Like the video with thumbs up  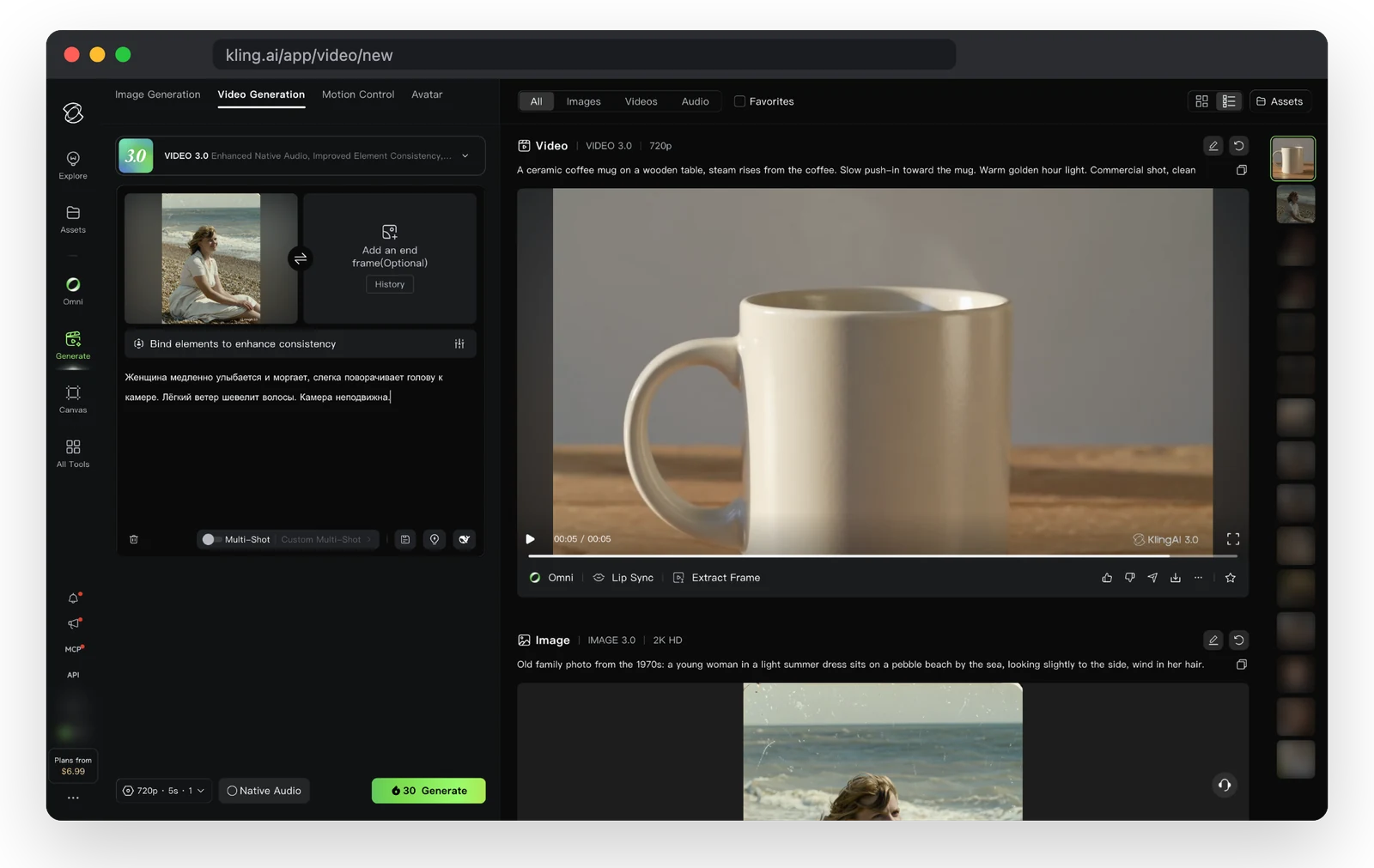pos(1107,578)
